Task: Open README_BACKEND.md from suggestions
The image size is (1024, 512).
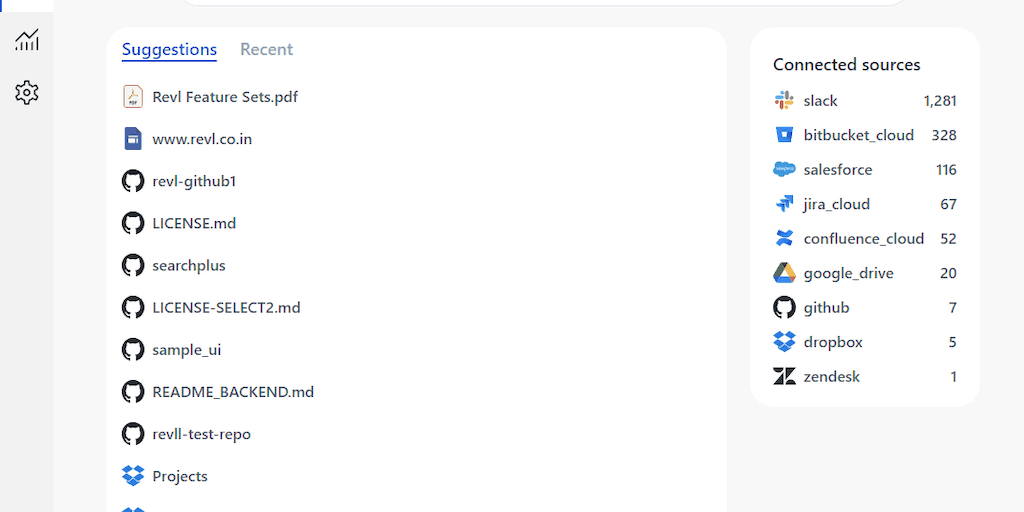Action: (x=233, y=392)
